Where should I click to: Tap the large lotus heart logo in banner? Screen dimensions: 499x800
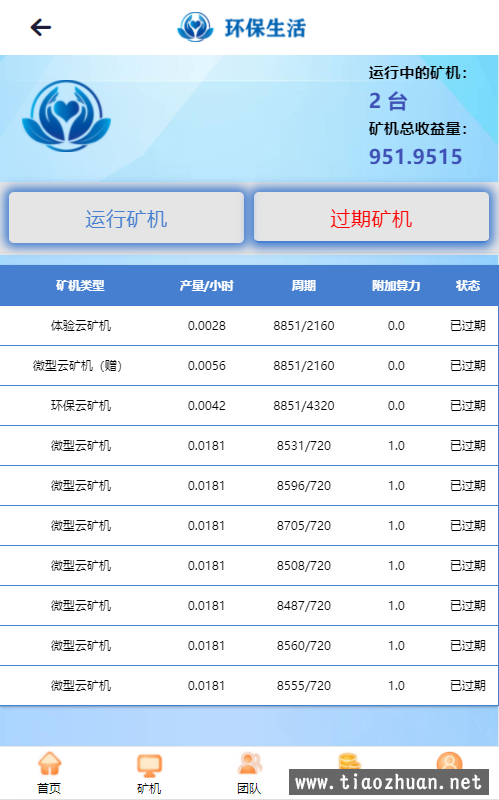[x=66, y=116]
